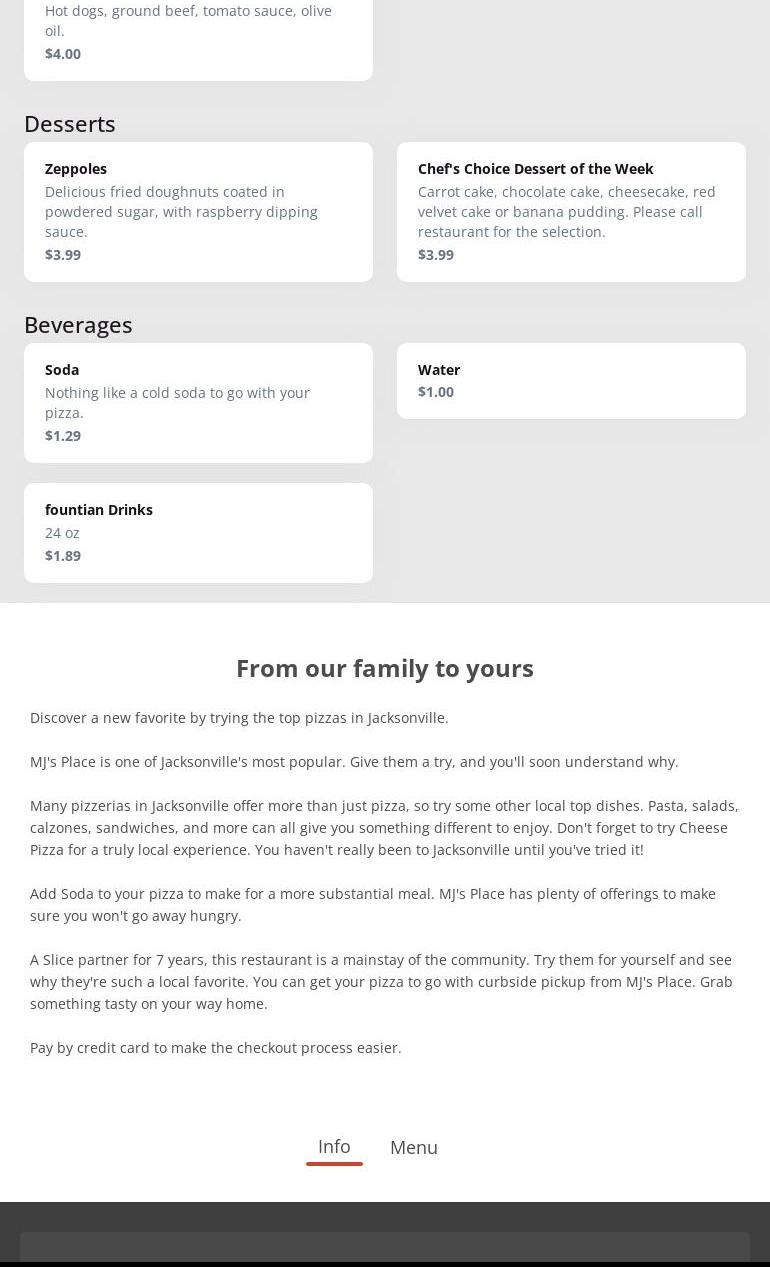
Task: Click the Water $1.00 price
Action: click(436, 392)
